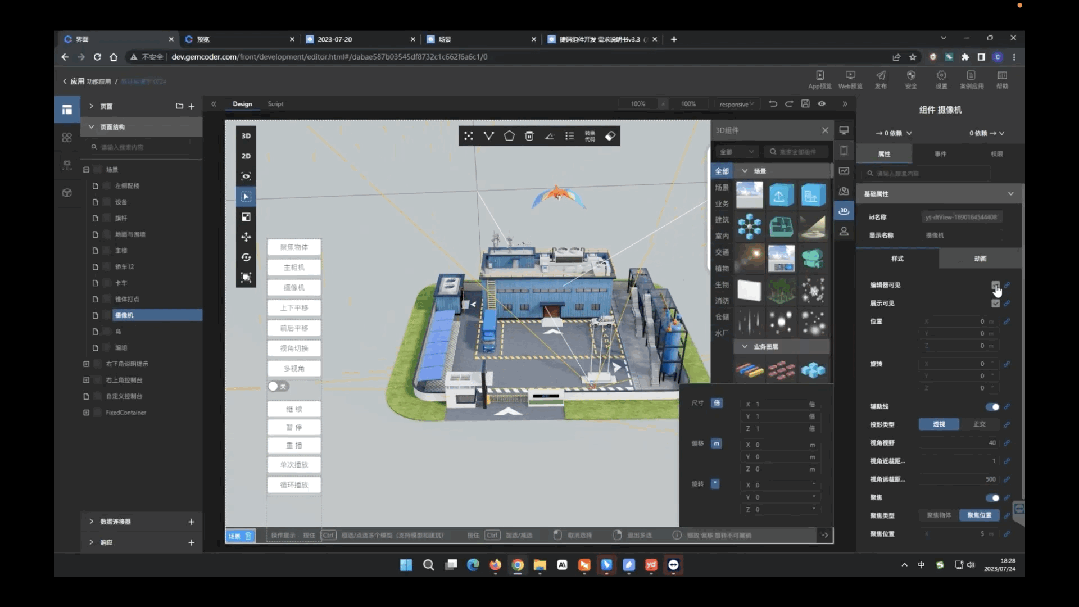
Task: Open the component grid icon in the left sidebar
Action: tap(67, 138)
